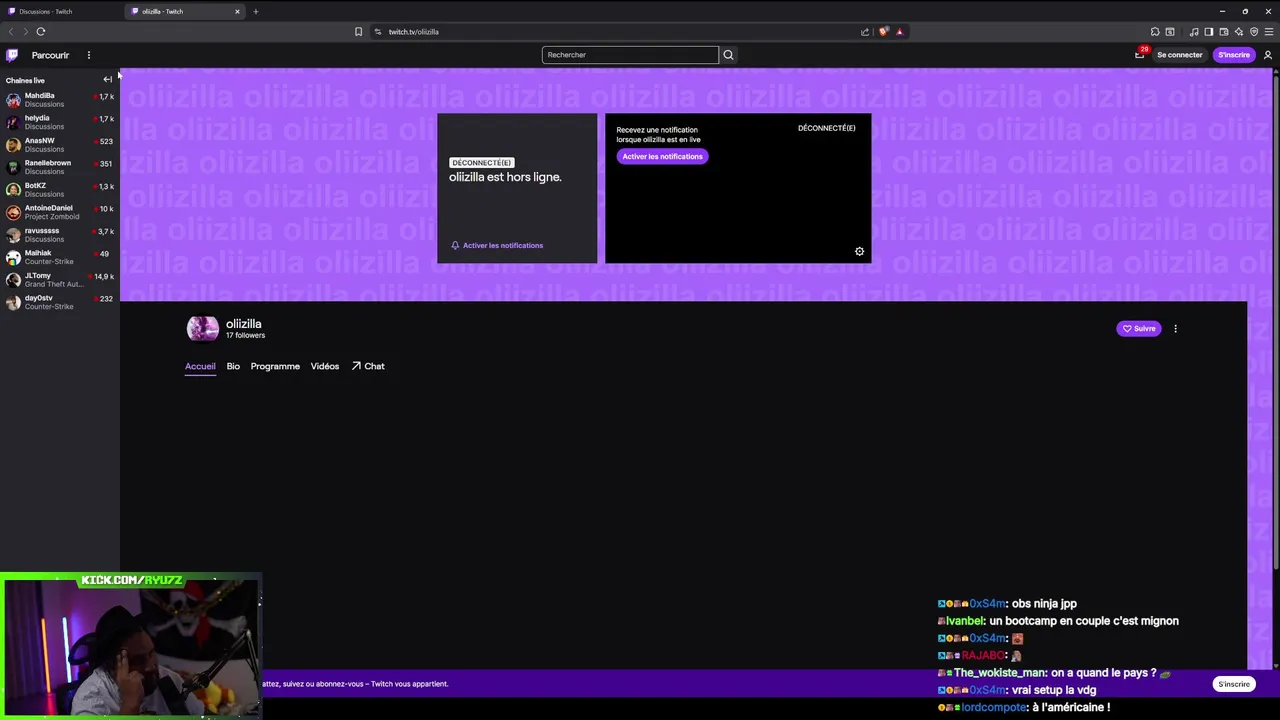Go forward in browser history
The height and width of the screenshot is (720, 1280).
25,31
